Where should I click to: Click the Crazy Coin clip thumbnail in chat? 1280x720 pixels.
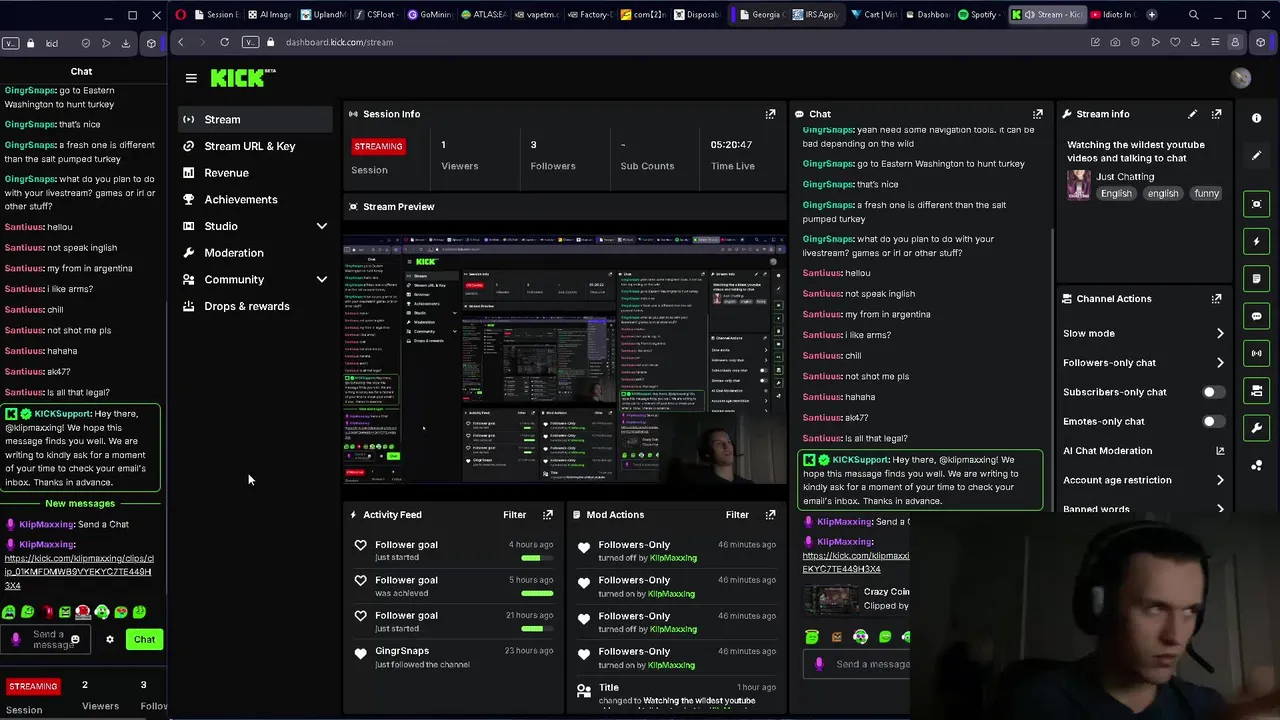click(831, 598)
